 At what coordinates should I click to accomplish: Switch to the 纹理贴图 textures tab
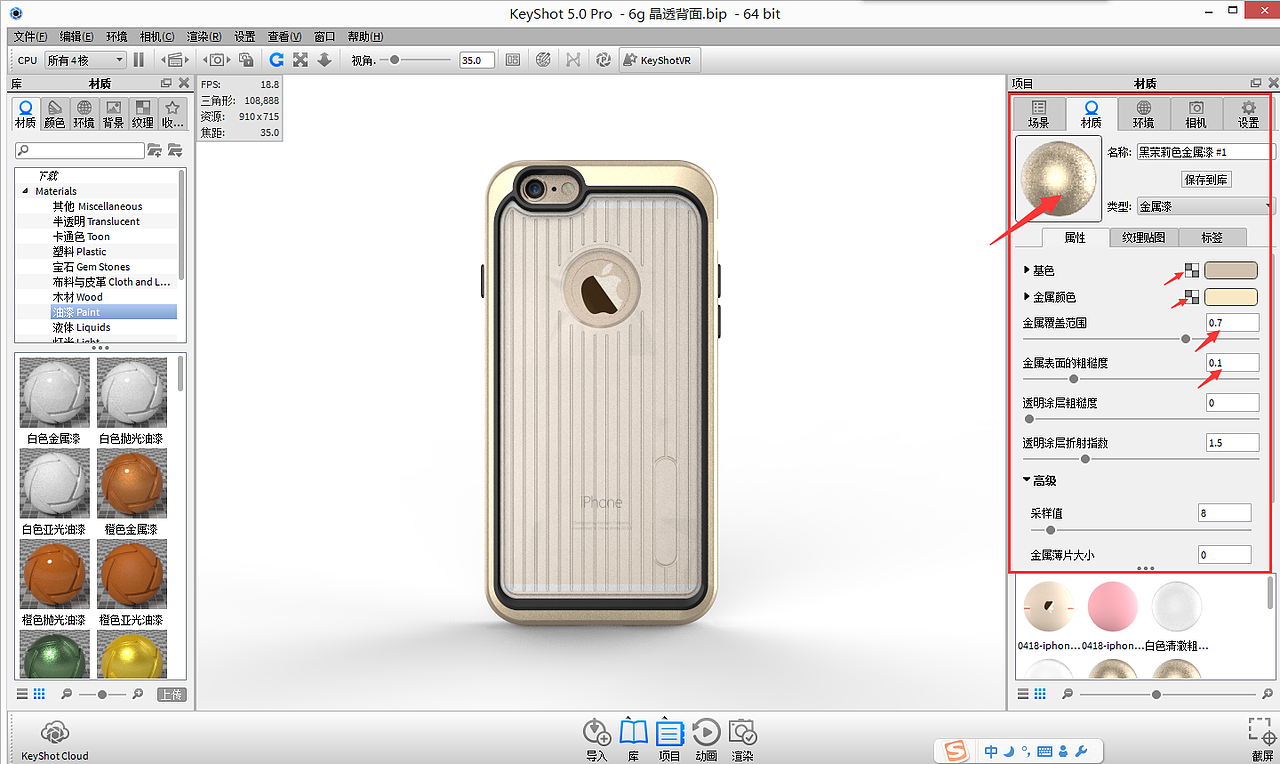click(1144, 237)
